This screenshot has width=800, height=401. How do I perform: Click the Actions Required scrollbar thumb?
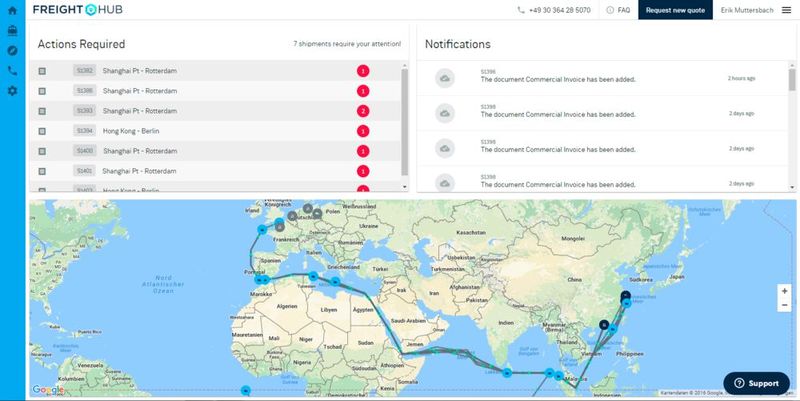405,122
